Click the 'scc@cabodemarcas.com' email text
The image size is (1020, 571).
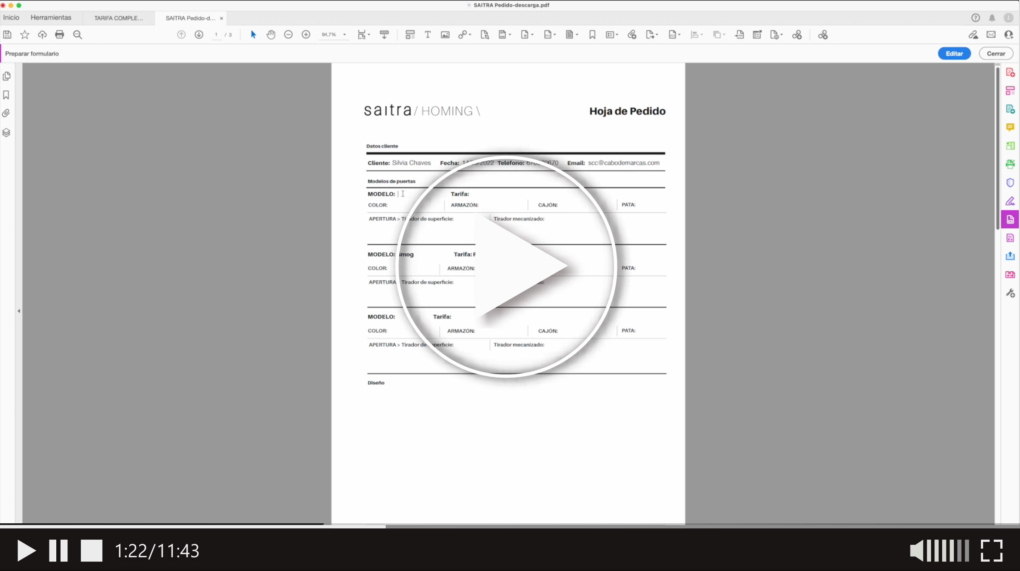pyautogui.click(x=623, y=163)
